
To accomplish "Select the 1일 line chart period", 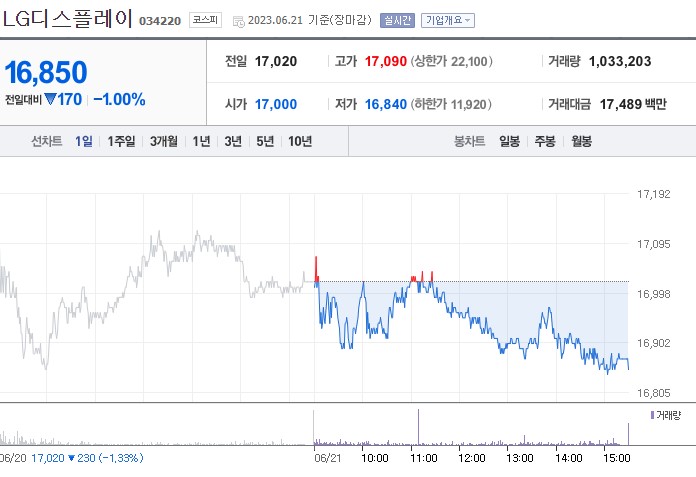I will click(83, 141).
